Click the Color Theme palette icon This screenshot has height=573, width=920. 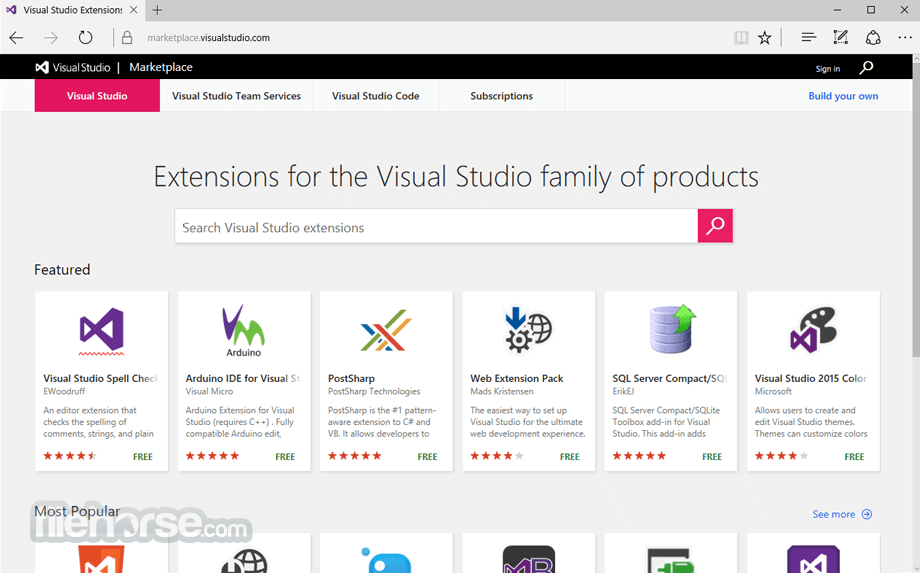pyautogui.click(x=813, y=330)
